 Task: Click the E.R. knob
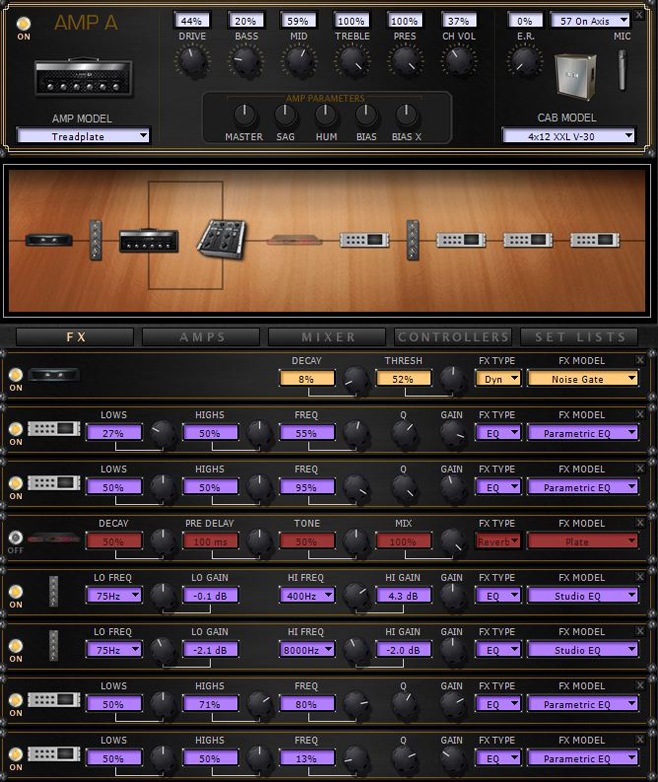tap(525, 61)
